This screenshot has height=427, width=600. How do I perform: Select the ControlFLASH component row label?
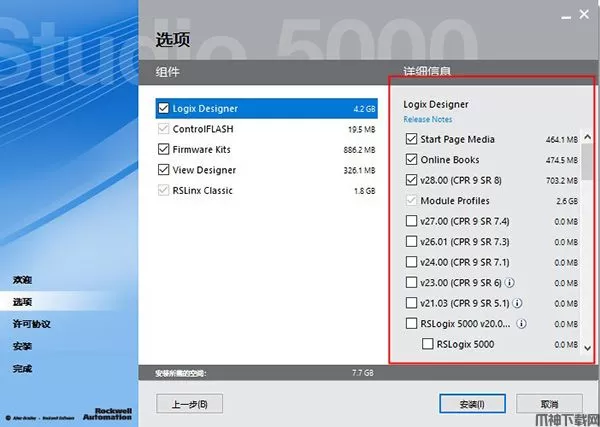tap(203, 129)
